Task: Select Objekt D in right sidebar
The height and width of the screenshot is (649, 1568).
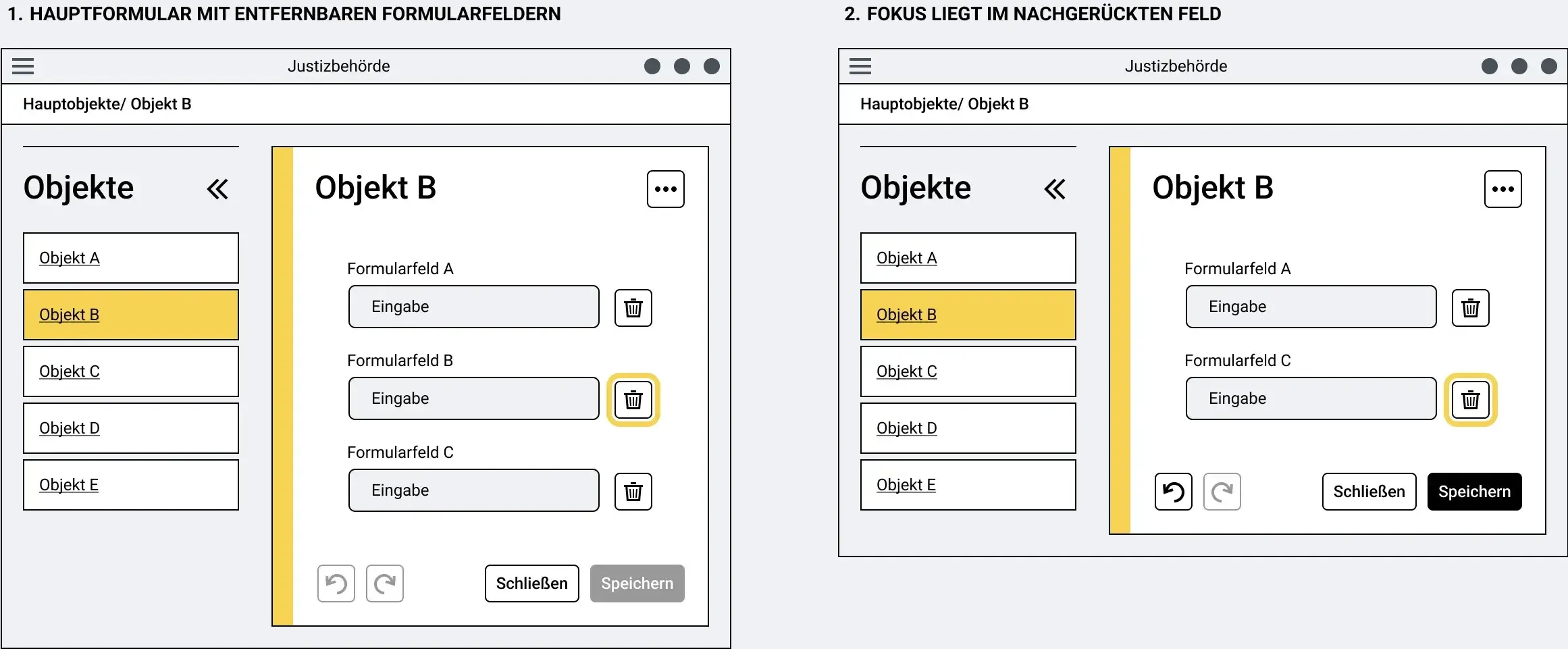Action: [x=968, y=428]
